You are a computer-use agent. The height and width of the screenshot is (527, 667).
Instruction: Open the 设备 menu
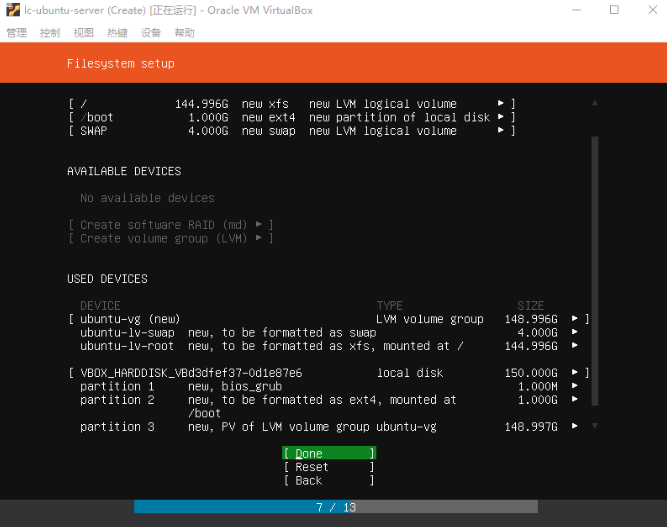pyautogui.click(x=151, y=33)
